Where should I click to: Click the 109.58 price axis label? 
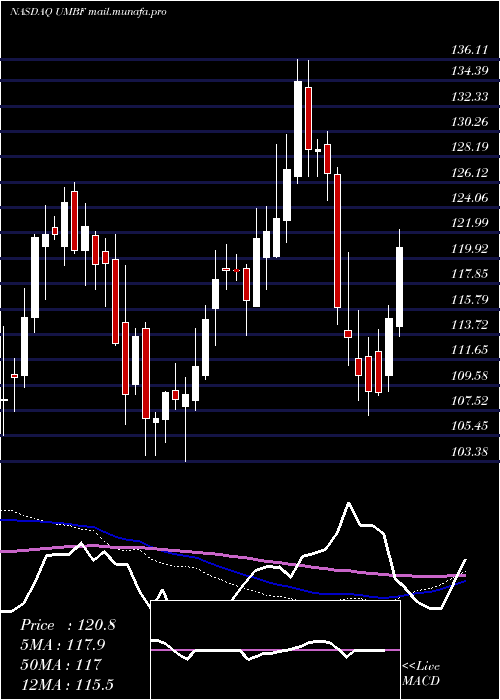click(470, 375)
